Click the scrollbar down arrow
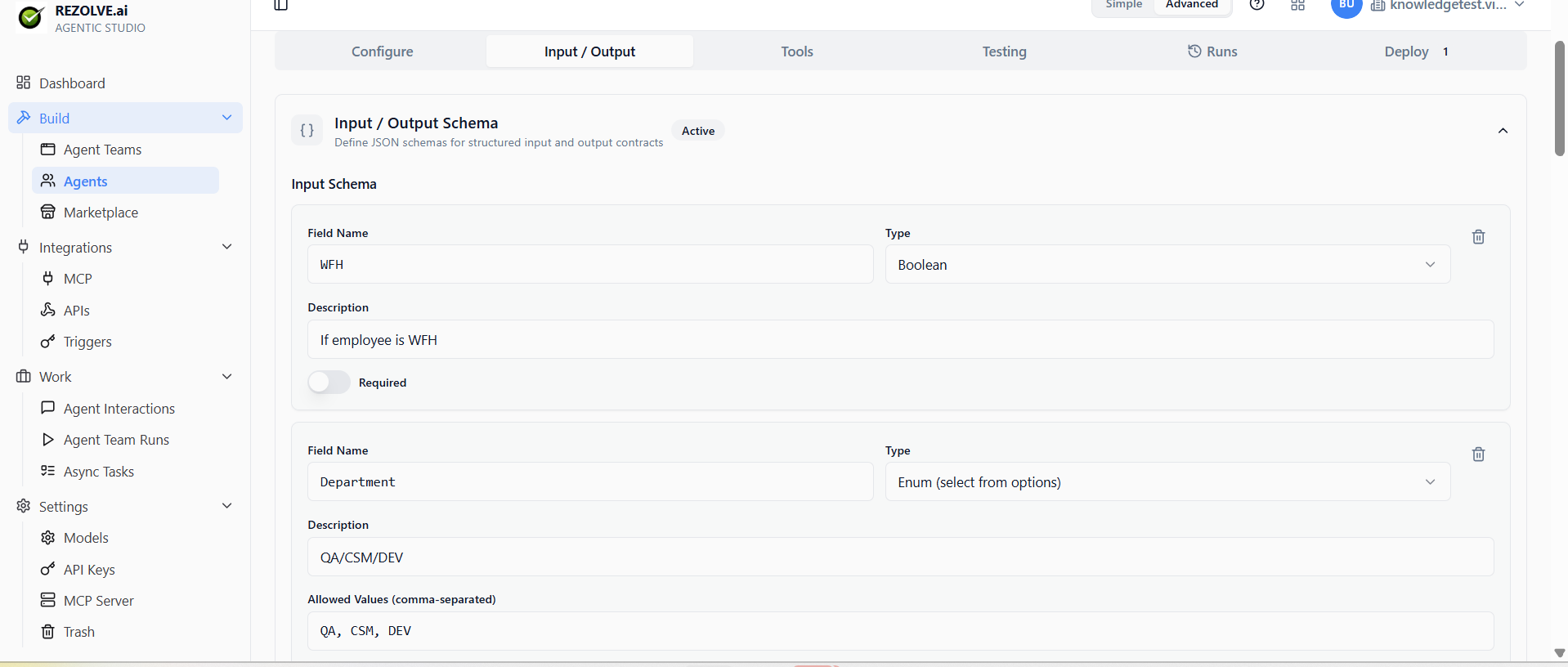1568x667 pixels. click(1560, 652)
